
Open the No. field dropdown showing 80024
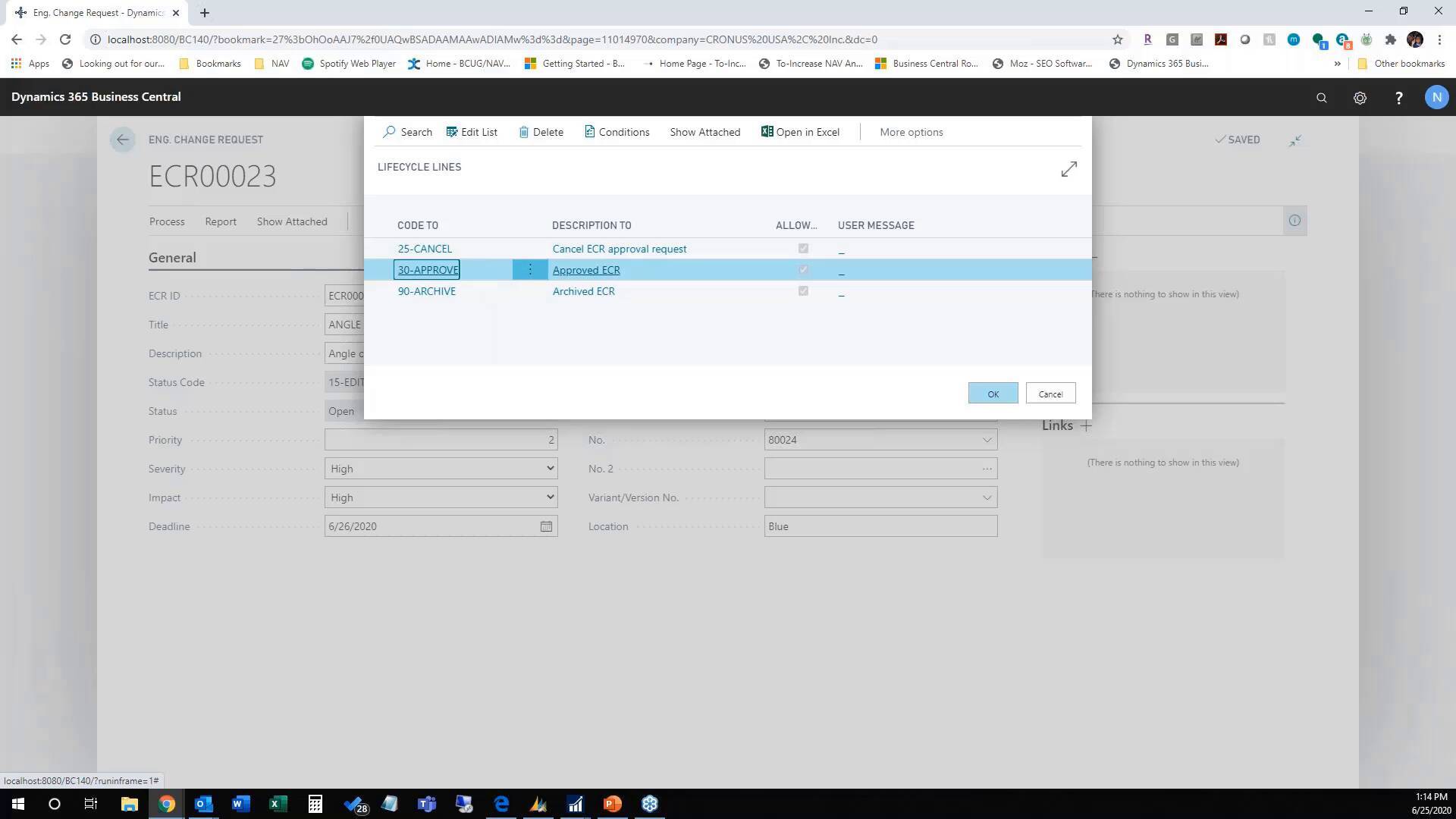pyautogui.click(x=987, y=439)
